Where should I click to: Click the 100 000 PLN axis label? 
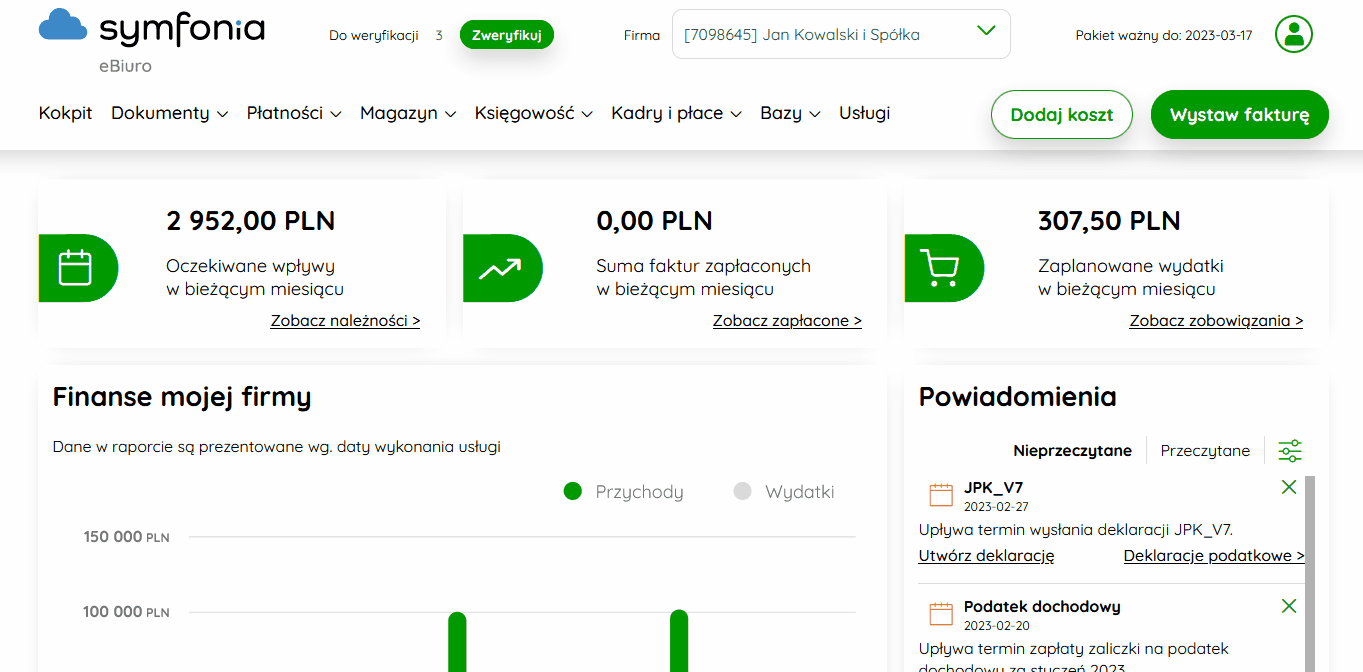(x=126, y=612)
